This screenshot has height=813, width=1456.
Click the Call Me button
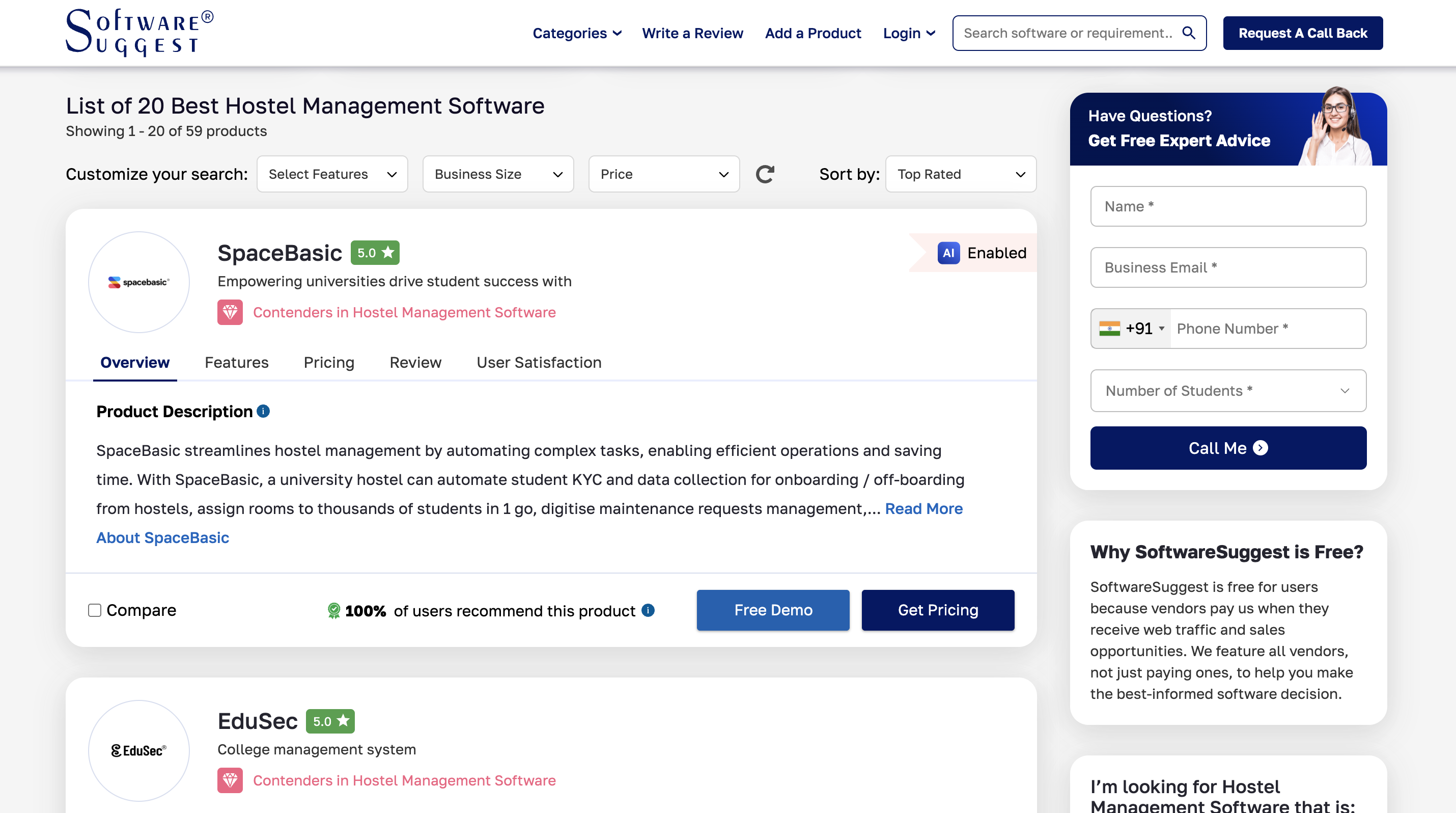tap(1228, 448)
